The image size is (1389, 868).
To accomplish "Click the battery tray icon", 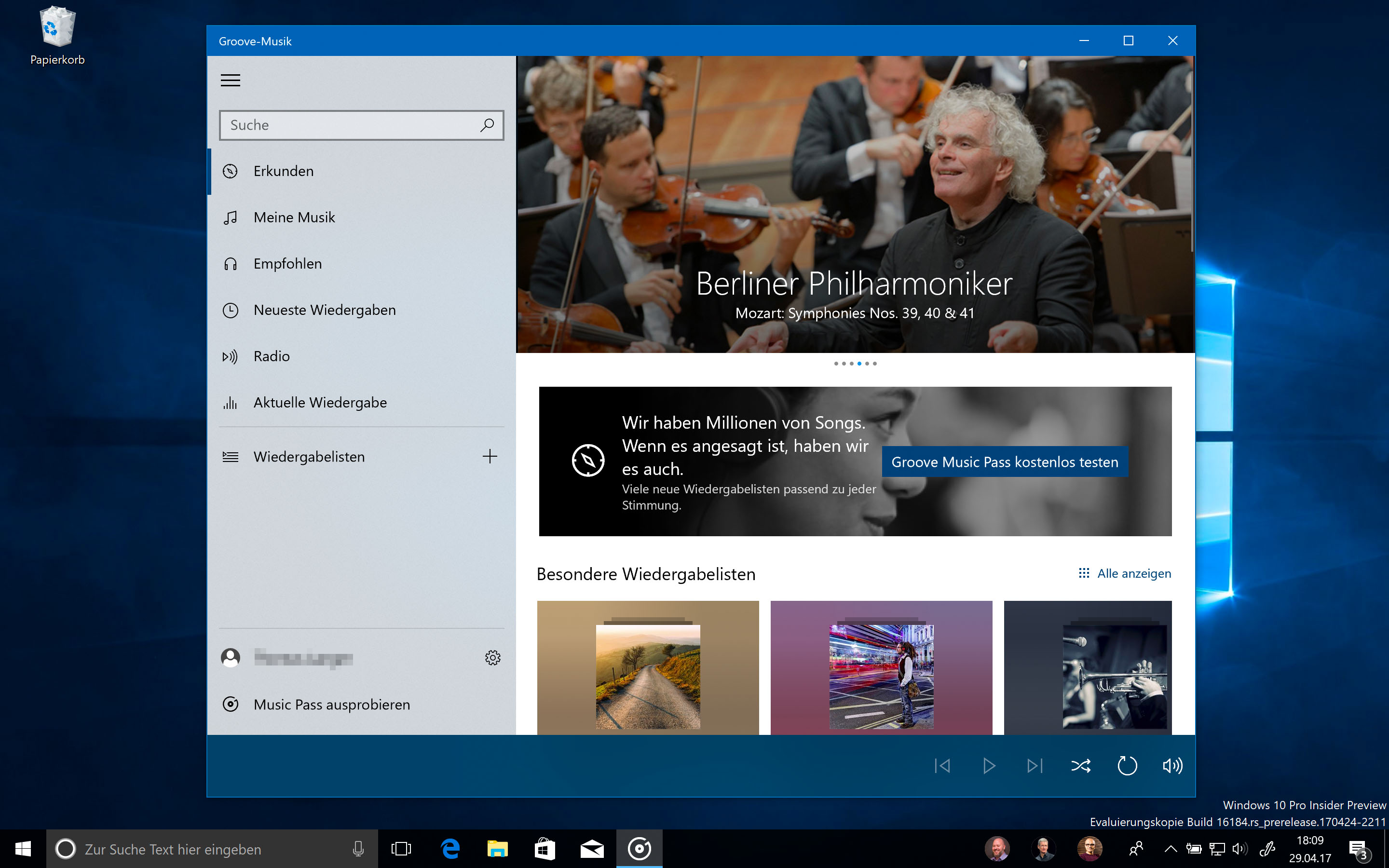I will coord(1194,849).
